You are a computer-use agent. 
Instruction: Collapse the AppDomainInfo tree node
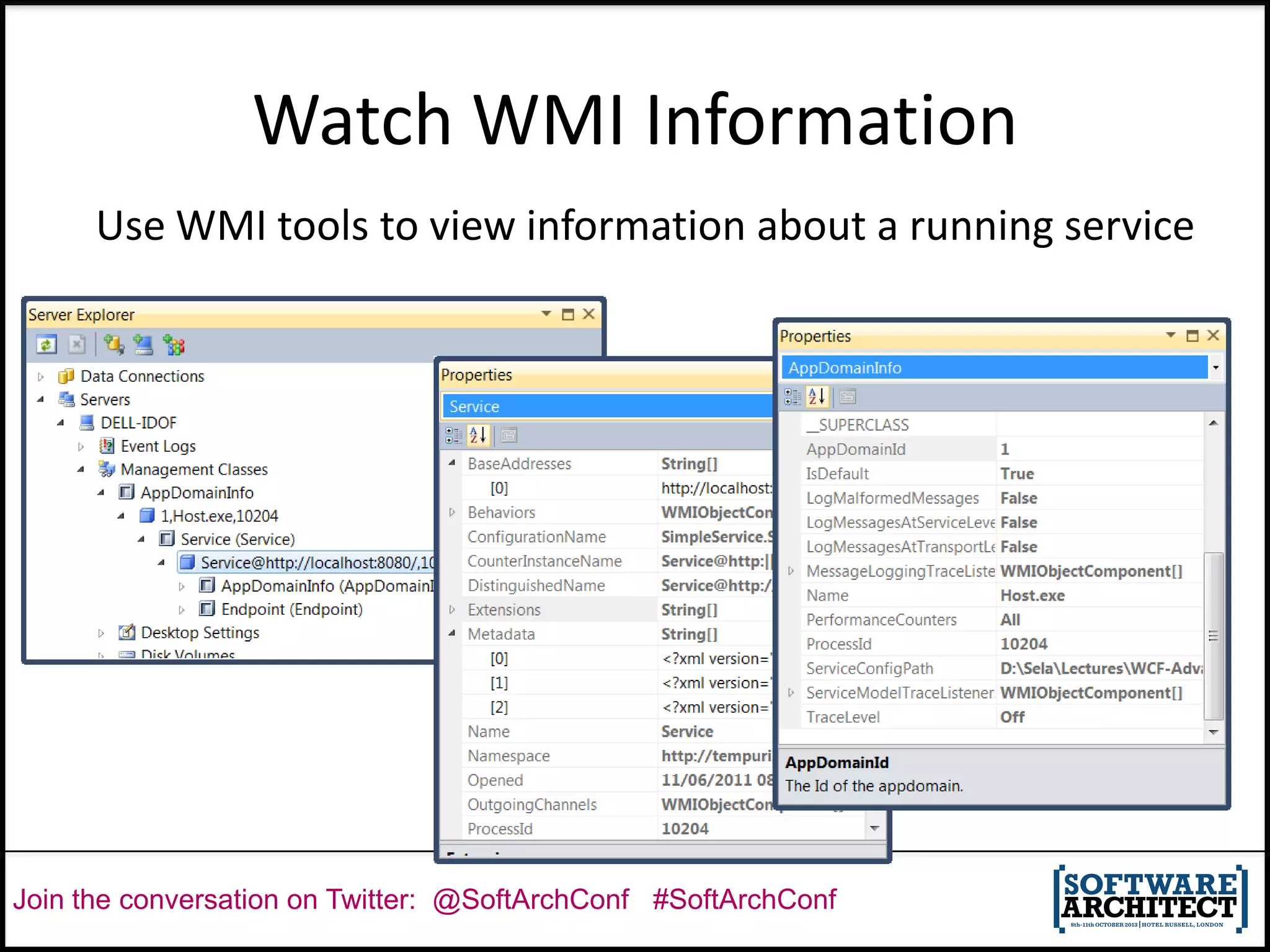101,493
